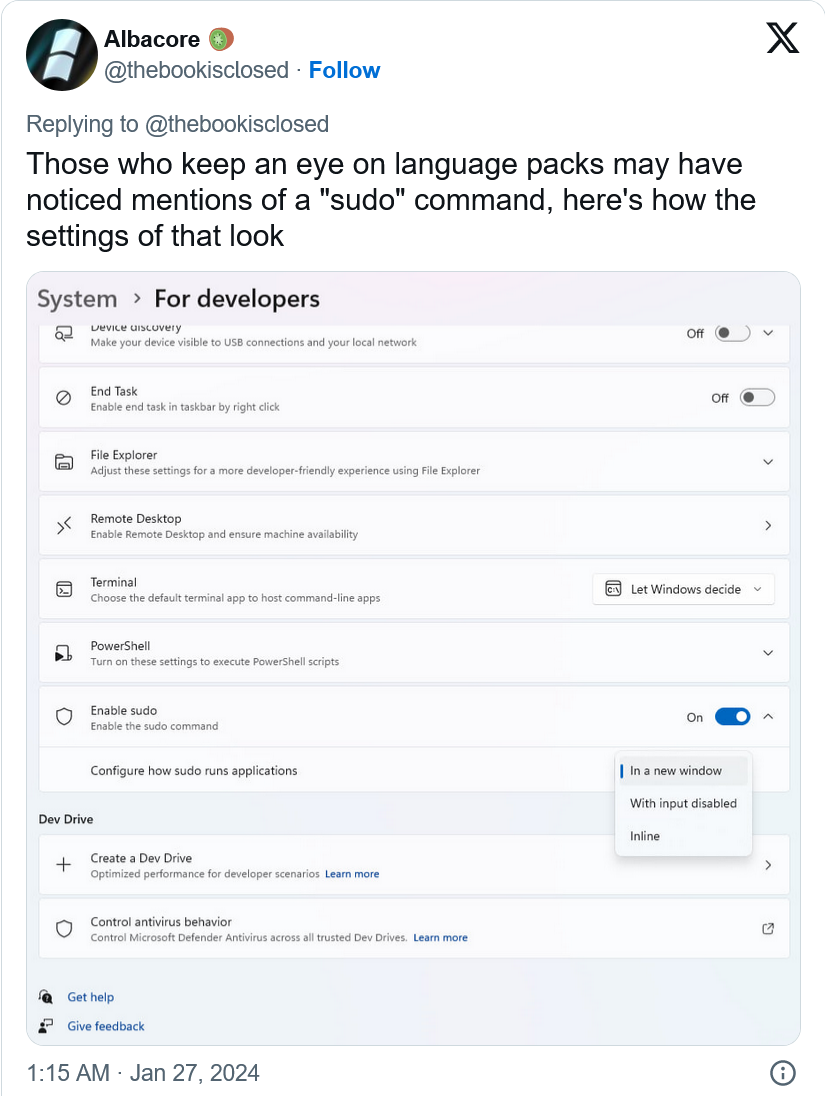Turn off the Enable sudo toggle

click(732, 717)
